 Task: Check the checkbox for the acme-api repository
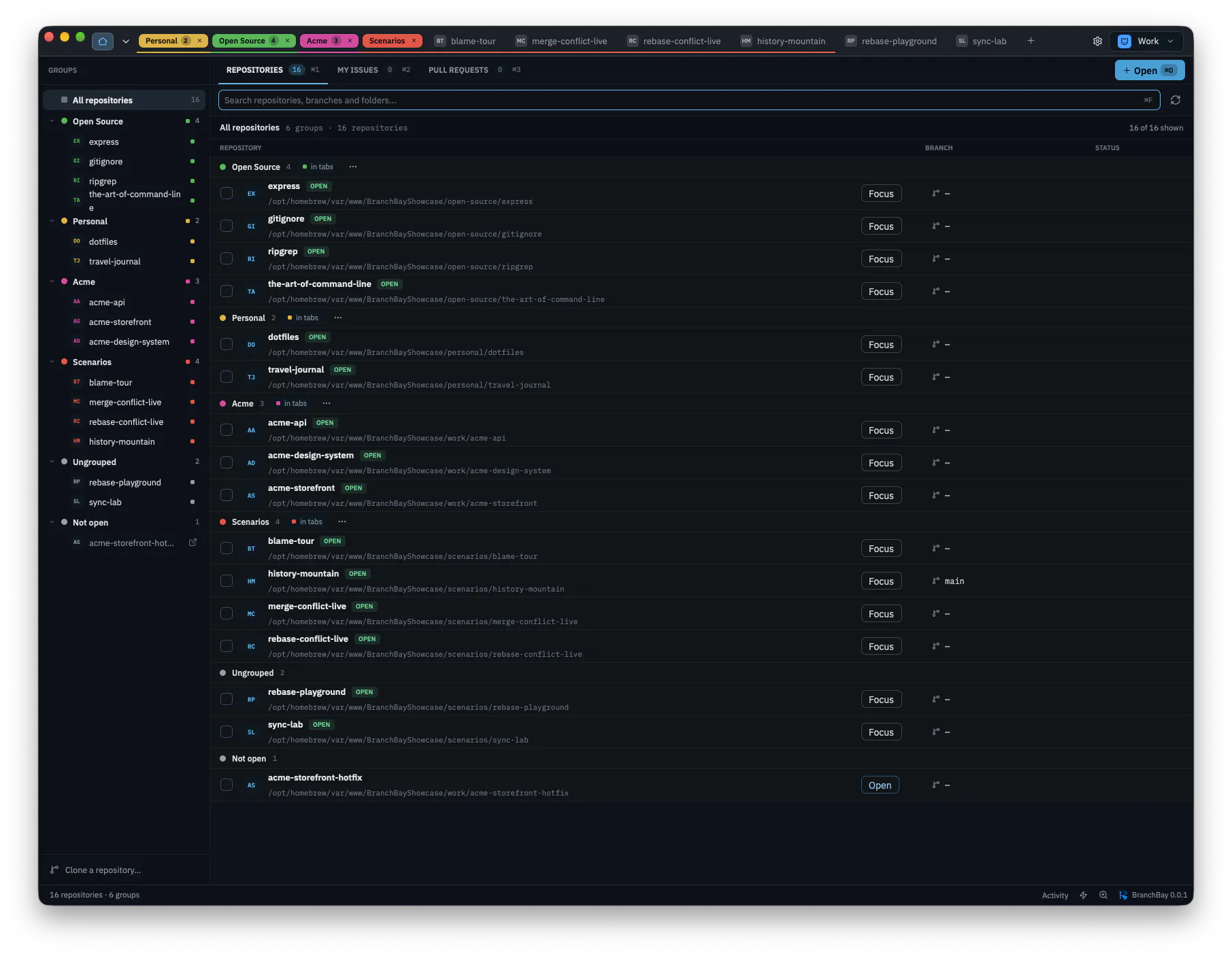227,430
